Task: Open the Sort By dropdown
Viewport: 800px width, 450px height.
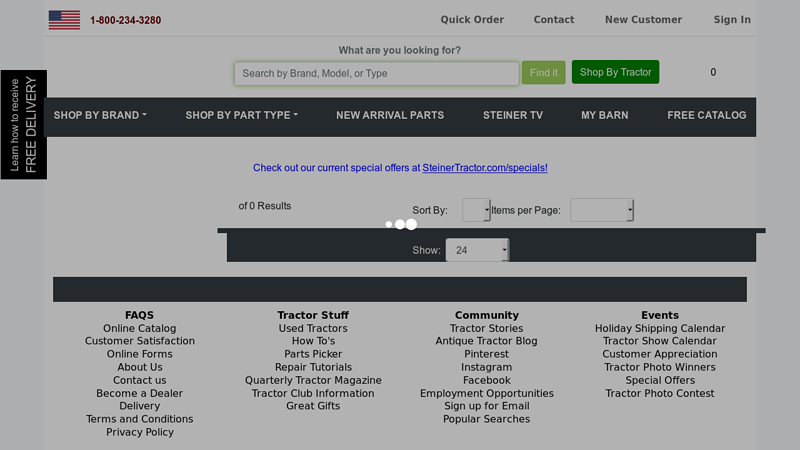Action: [x=476, y=210]
